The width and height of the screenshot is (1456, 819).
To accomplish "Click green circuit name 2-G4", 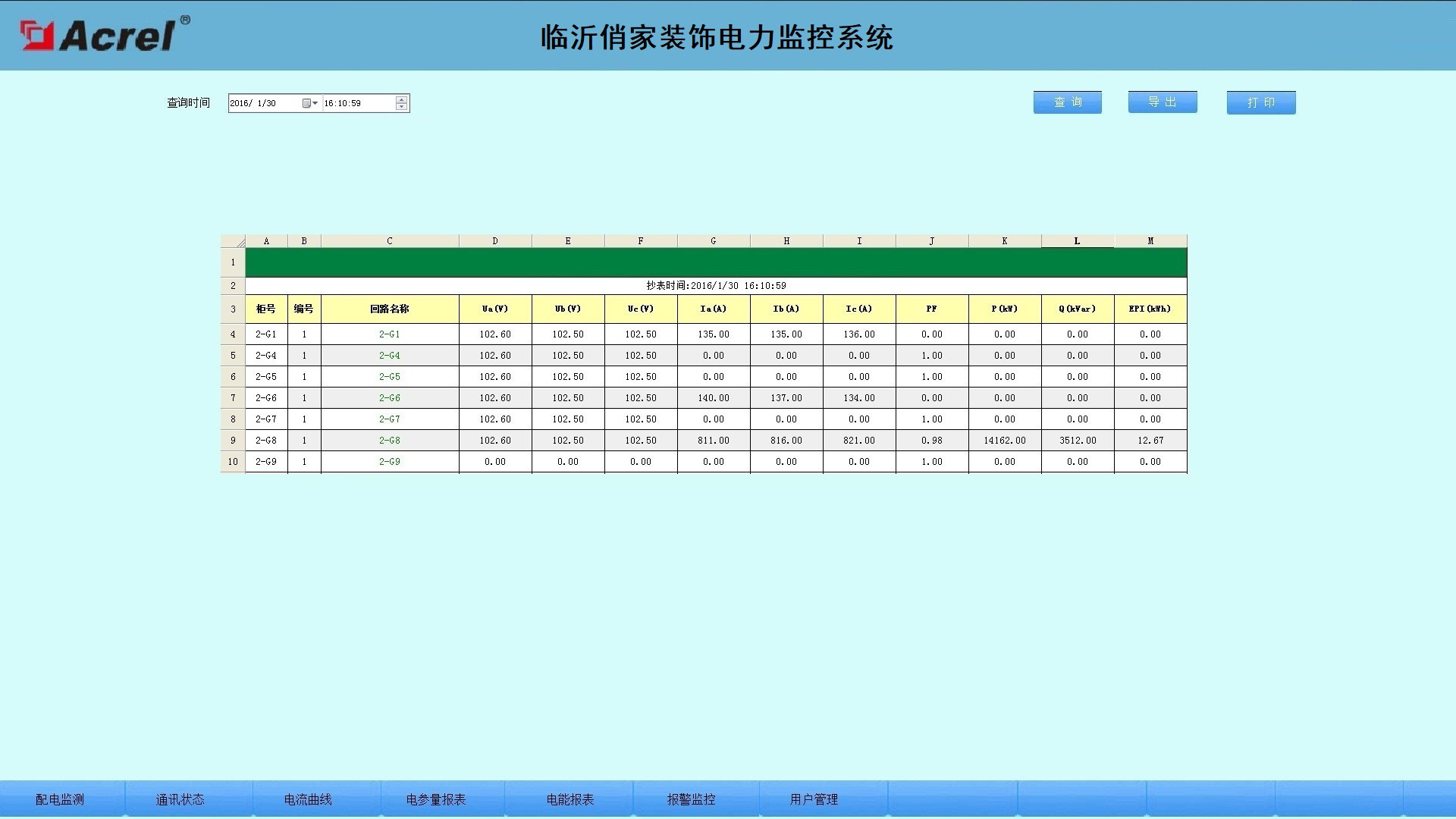I will click(x=390, y=356).
